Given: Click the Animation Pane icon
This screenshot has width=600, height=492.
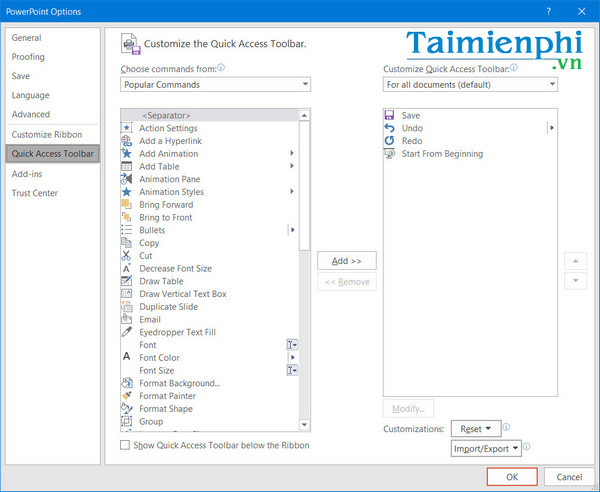Looking at the screenshot, I should 127,179.
